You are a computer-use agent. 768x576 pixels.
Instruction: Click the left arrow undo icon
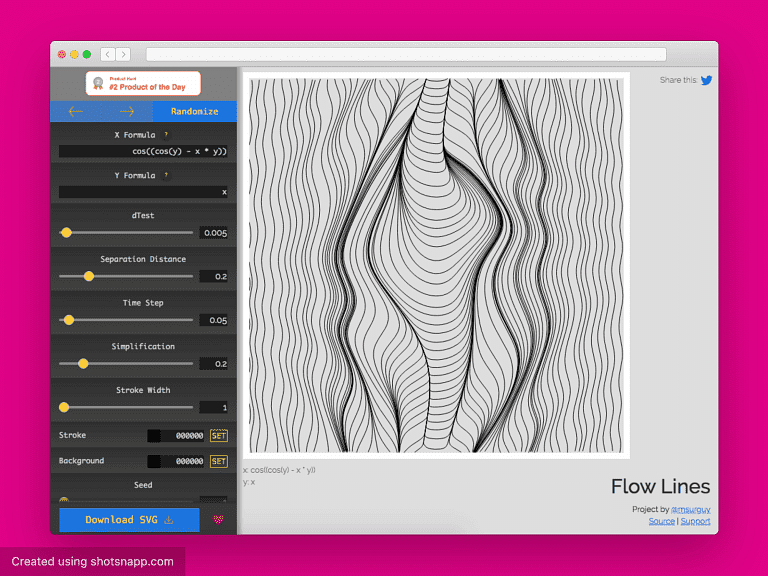pyautogui.click(x=76, y=112)
